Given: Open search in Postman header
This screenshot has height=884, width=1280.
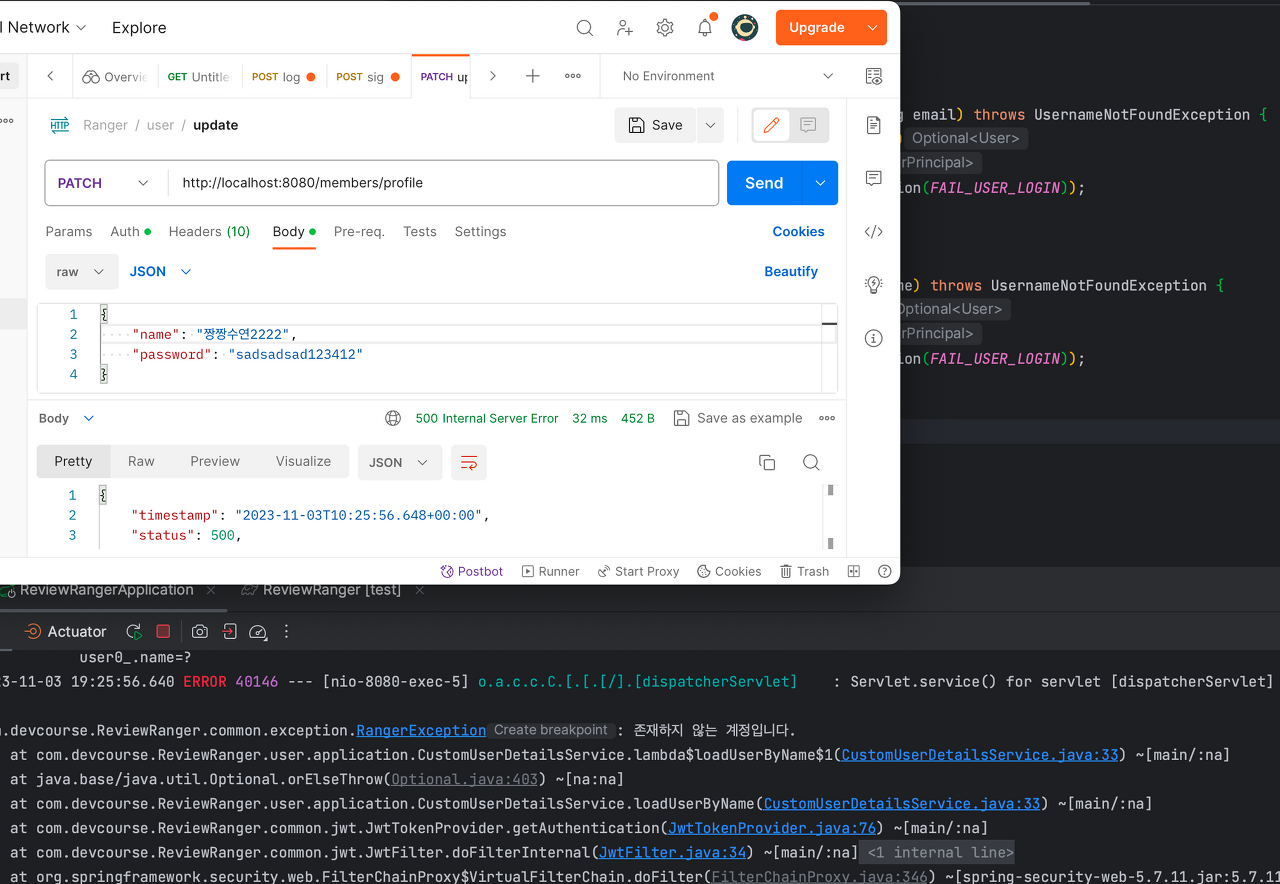Looking at the screenshot, I should [585, 28].
